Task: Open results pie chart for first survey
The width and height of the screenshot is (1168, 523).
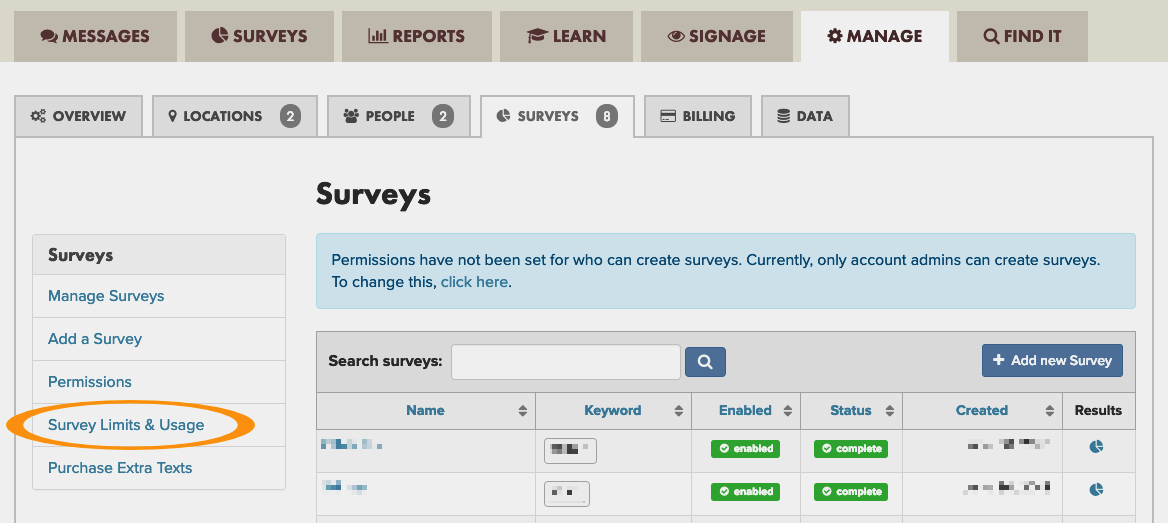Action: 1096,447
